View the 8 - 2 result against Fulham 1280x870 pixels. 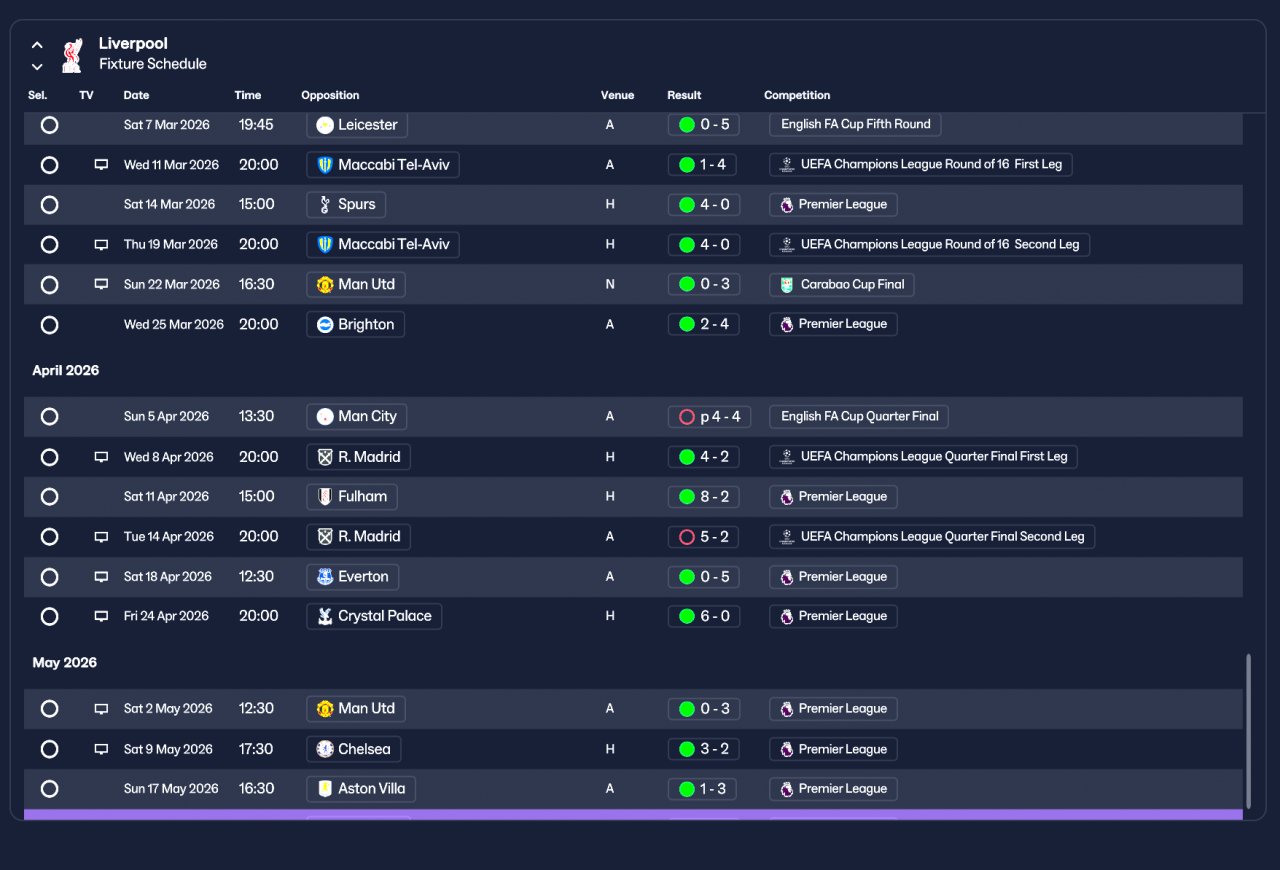(704, 497)
